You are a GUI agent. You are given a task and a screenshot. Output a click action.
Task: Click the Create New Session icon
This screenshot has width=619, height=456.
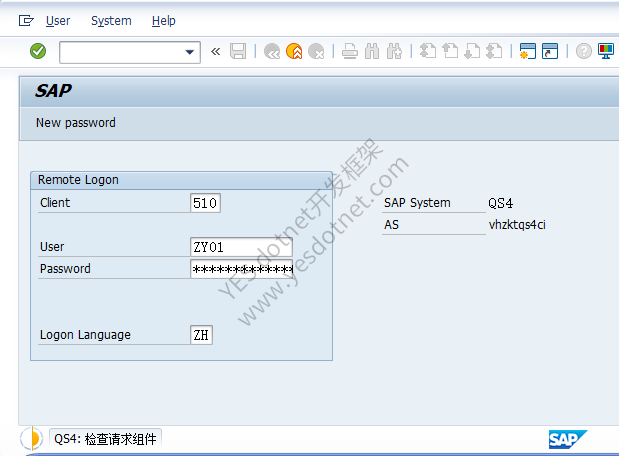(x=527, y=51)
